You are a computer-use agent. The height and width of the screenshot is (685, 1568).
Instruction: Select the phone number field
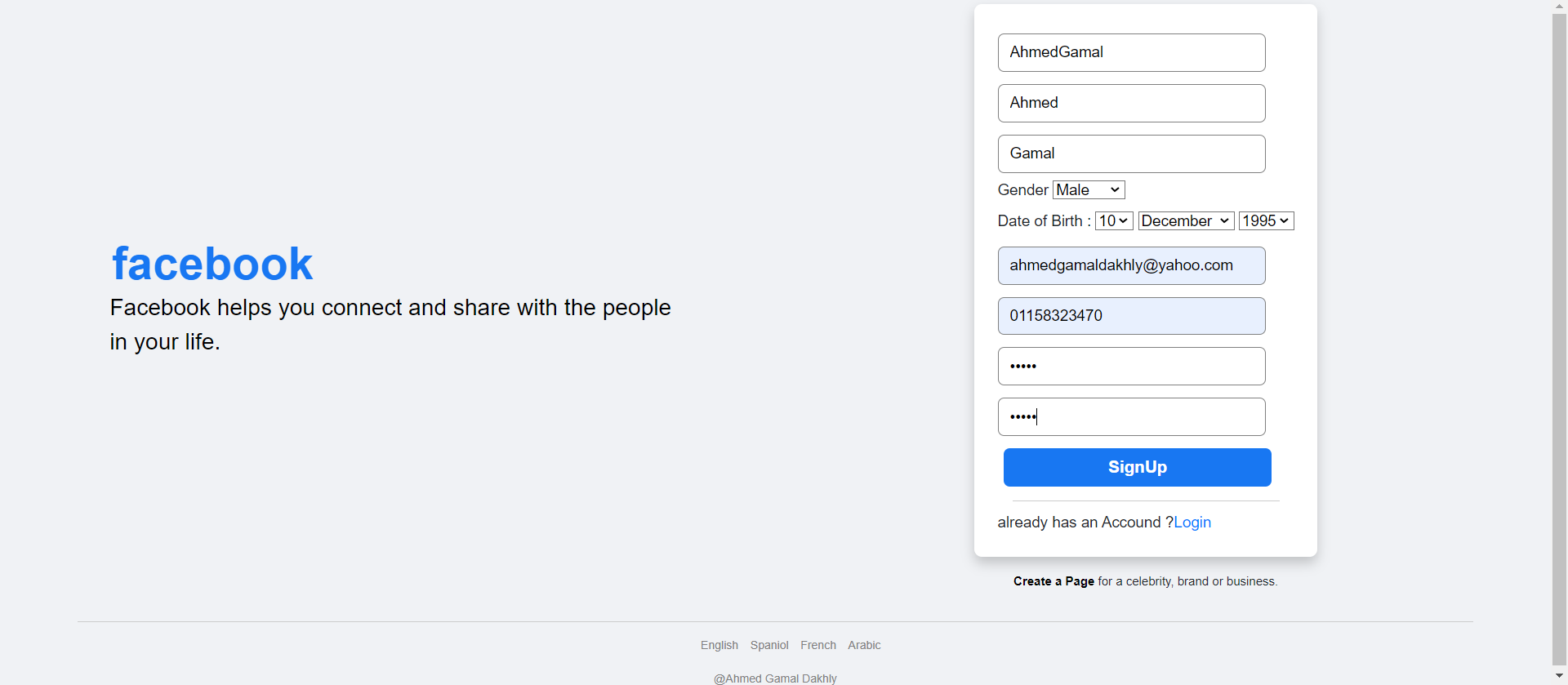(x=1131, y=316)
